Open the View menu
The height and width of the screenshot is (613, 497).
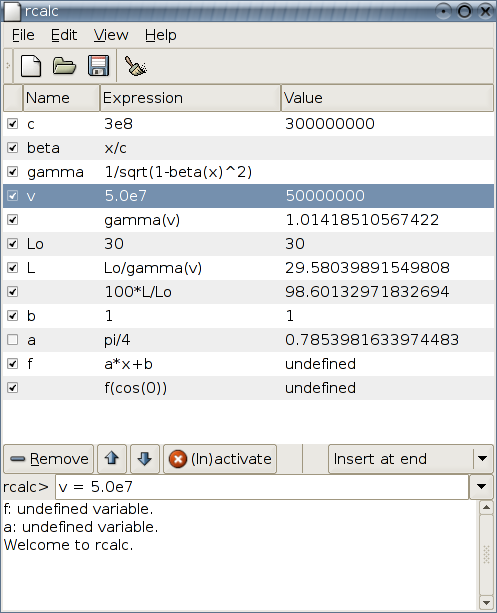(111, 35)
